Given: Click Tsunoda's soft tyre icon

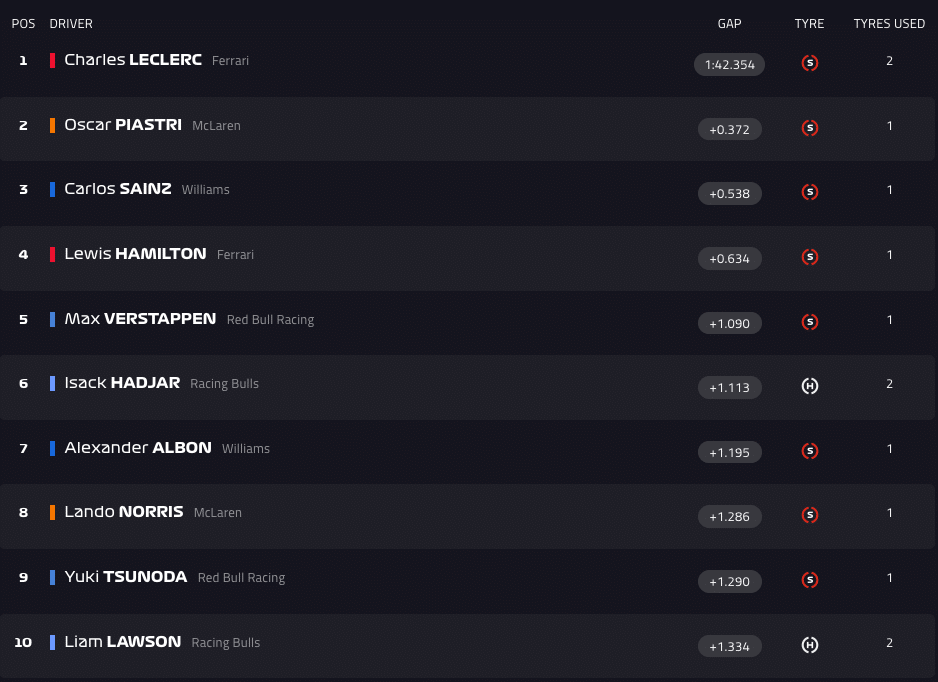Looking at the screenshot, I should [810, 580].
